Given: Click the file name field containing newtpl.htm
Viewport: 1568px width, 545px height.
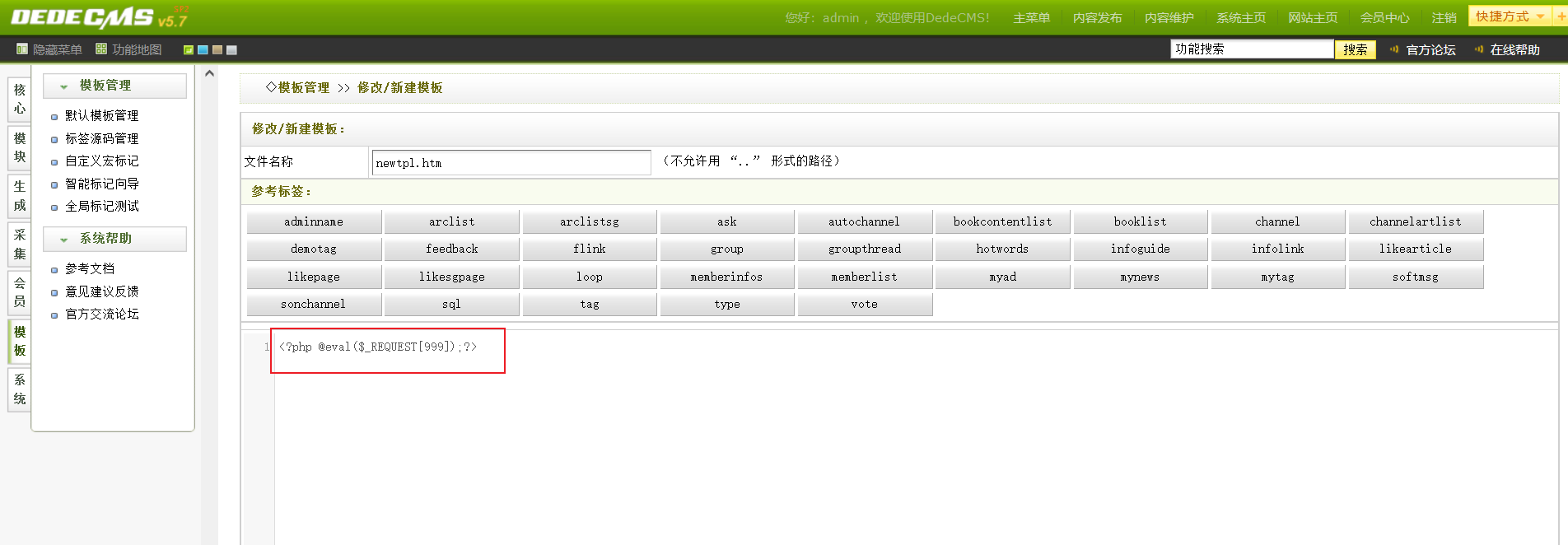Looking at the screenshot, I should coord(511,162).
